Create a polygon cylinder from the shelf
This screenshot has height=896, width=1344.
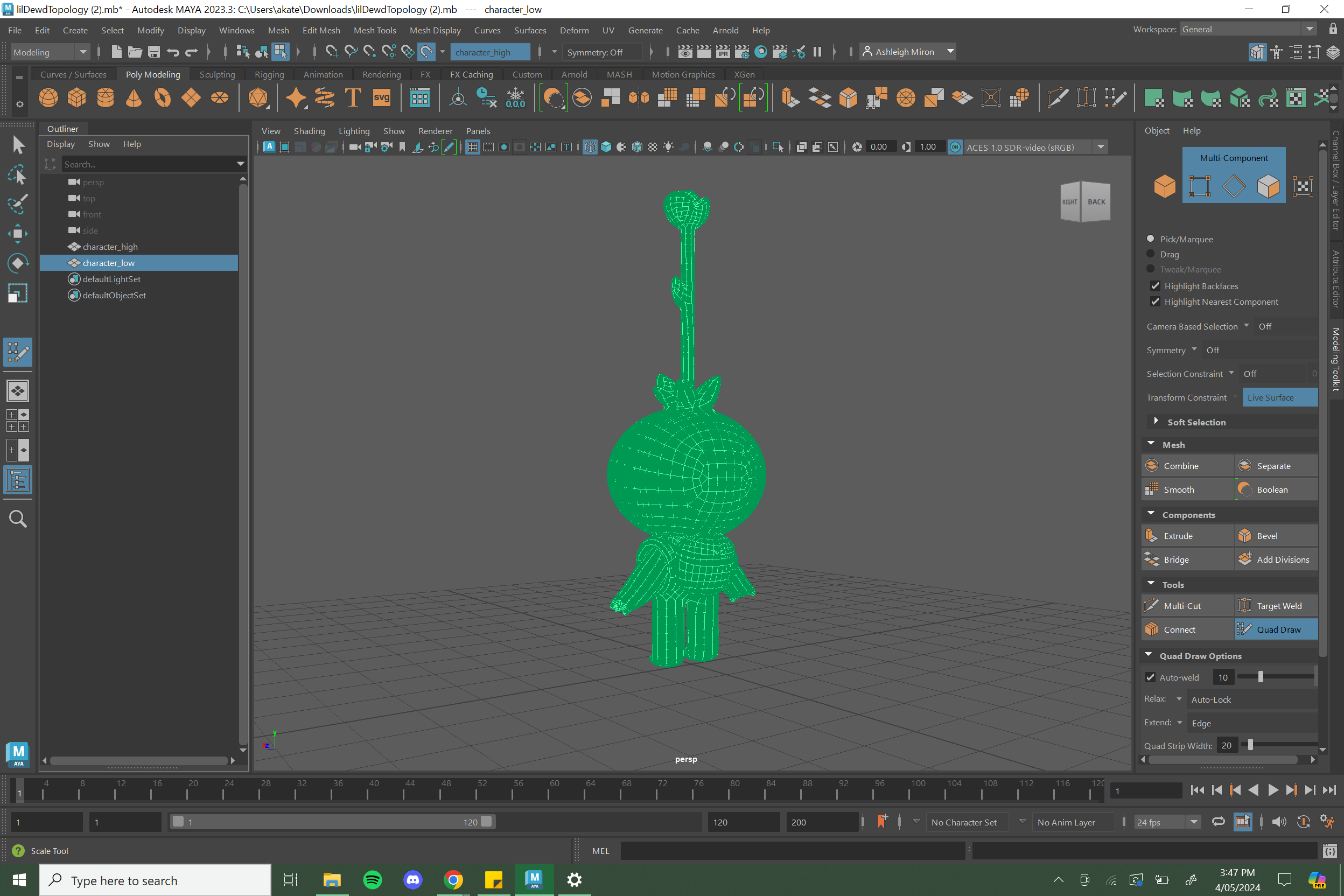pos(105,97)
